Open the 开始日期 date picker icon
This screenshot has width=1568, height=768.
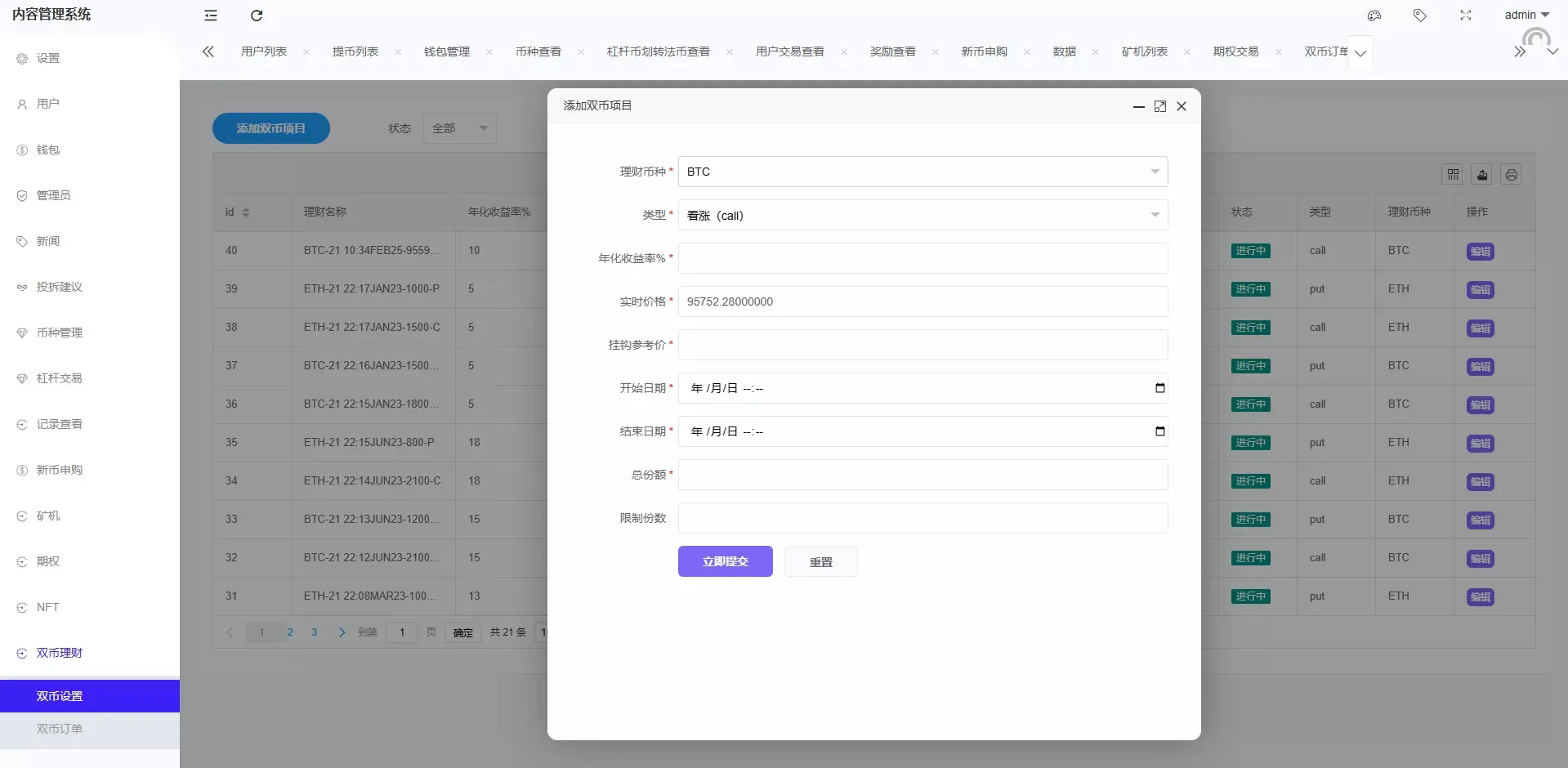point(1159,388)
